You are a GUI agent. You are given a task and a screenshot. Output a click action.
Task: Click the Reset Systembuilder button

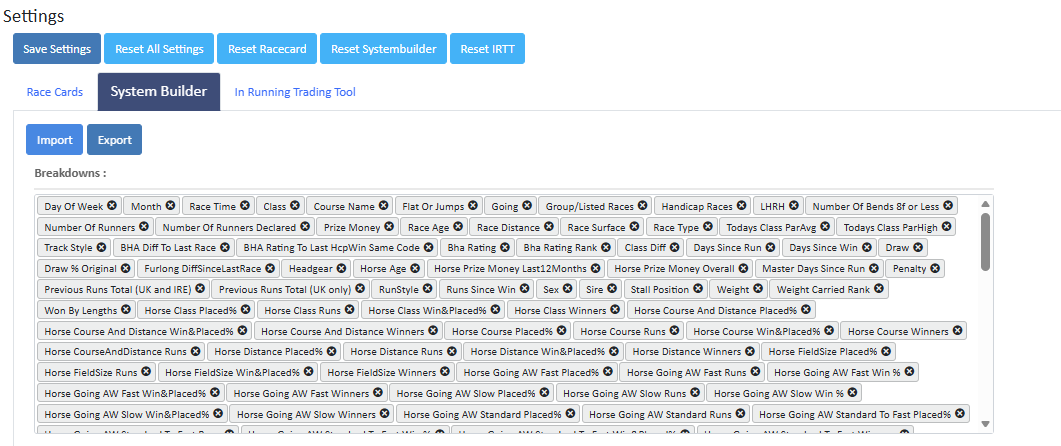coord(386,49)
